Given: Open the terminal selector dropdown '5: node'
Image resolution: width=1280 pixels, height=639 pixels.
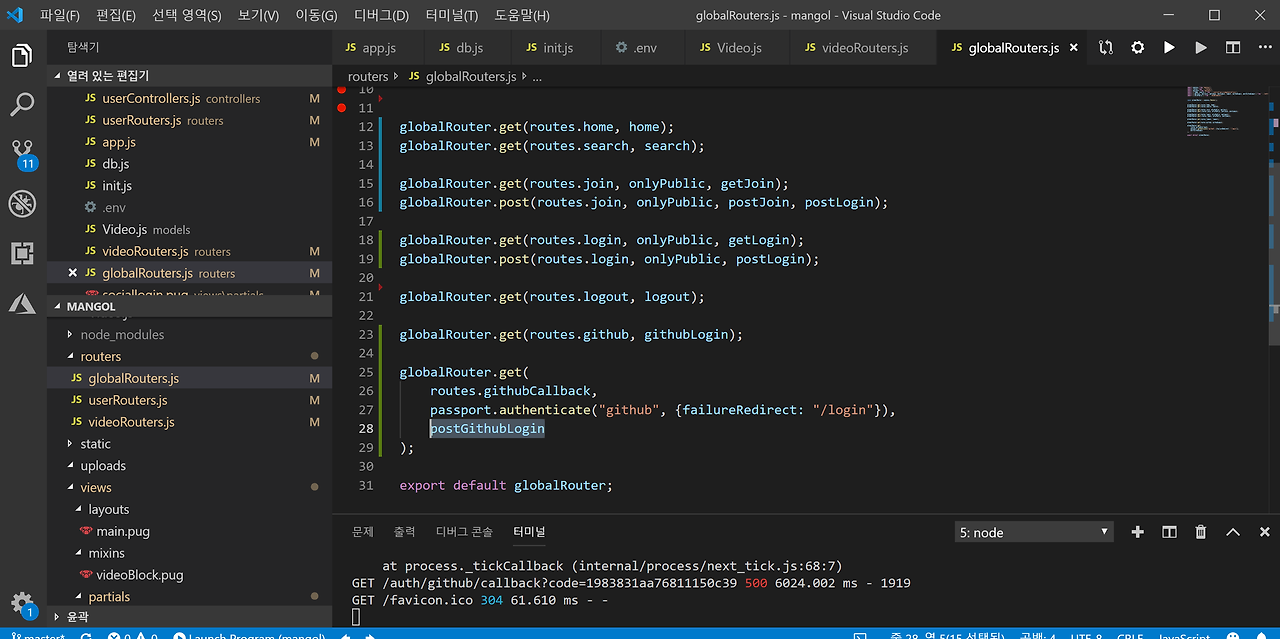Looking at the screenshot, I should 1033,532.
